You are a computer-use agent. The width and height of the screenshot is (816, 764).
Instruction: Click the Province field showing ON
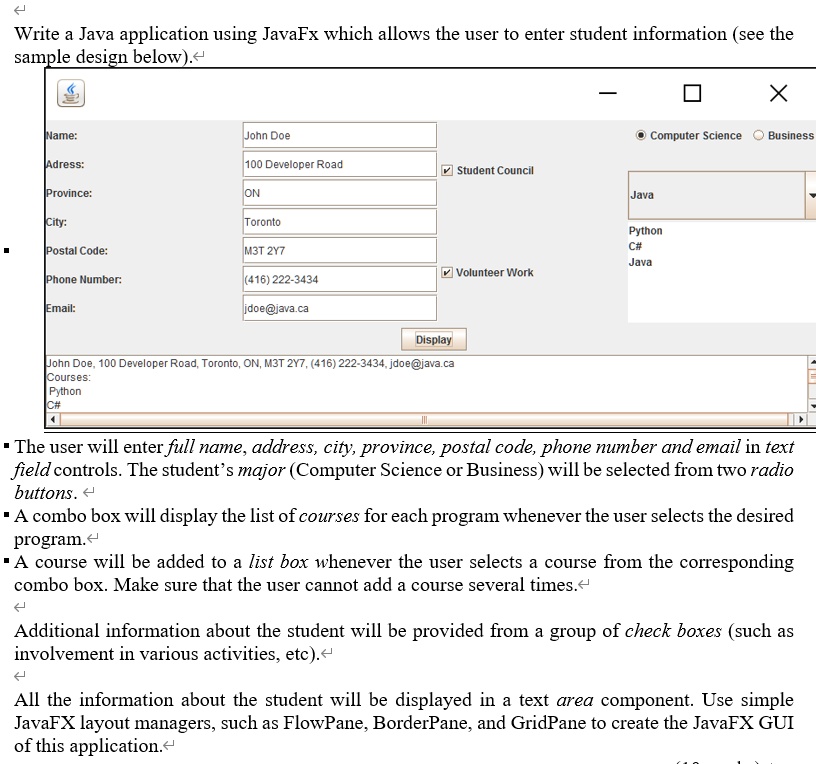click(x=339, y=193)
